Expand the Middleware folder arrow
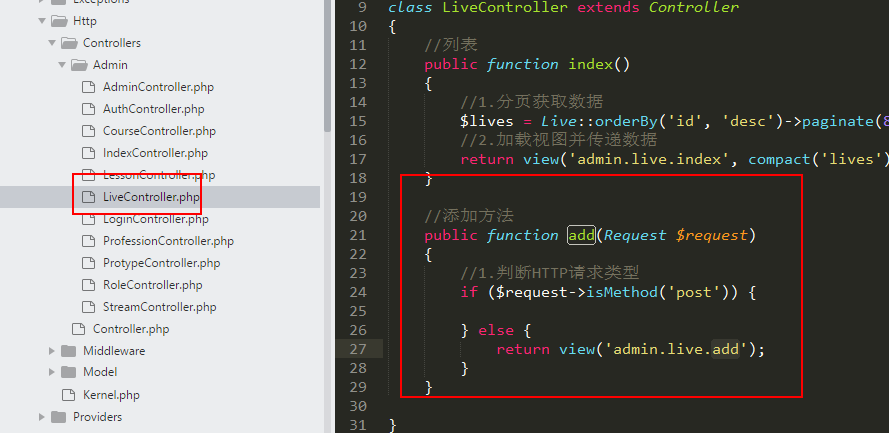The width and height of the screenshot is (889, 433). coord(51,351)
